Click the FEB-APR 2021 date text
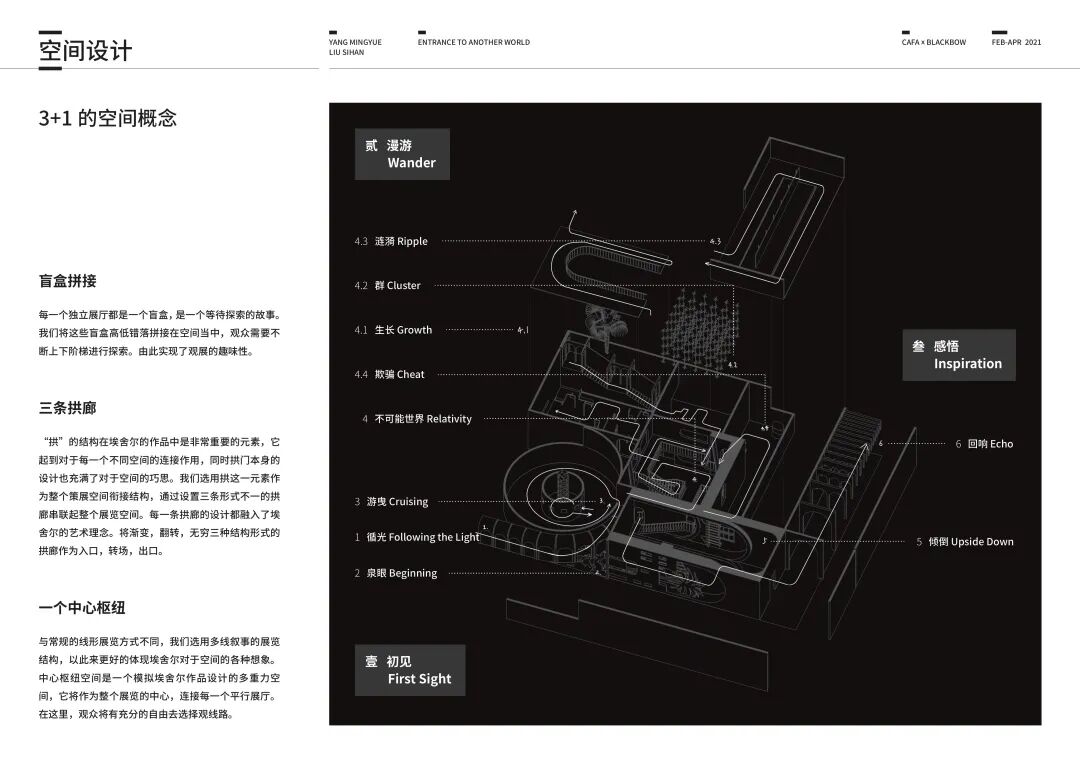The image size is (1080, 764). [1017, 42]
